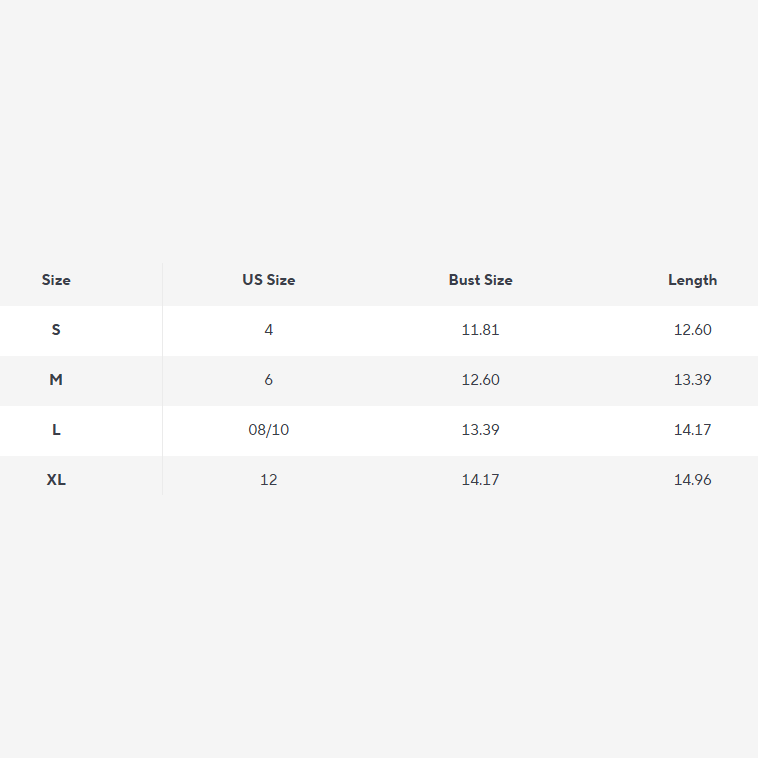Select the M size row label
This screenshot has height=758, width=758.
[56, 380]
